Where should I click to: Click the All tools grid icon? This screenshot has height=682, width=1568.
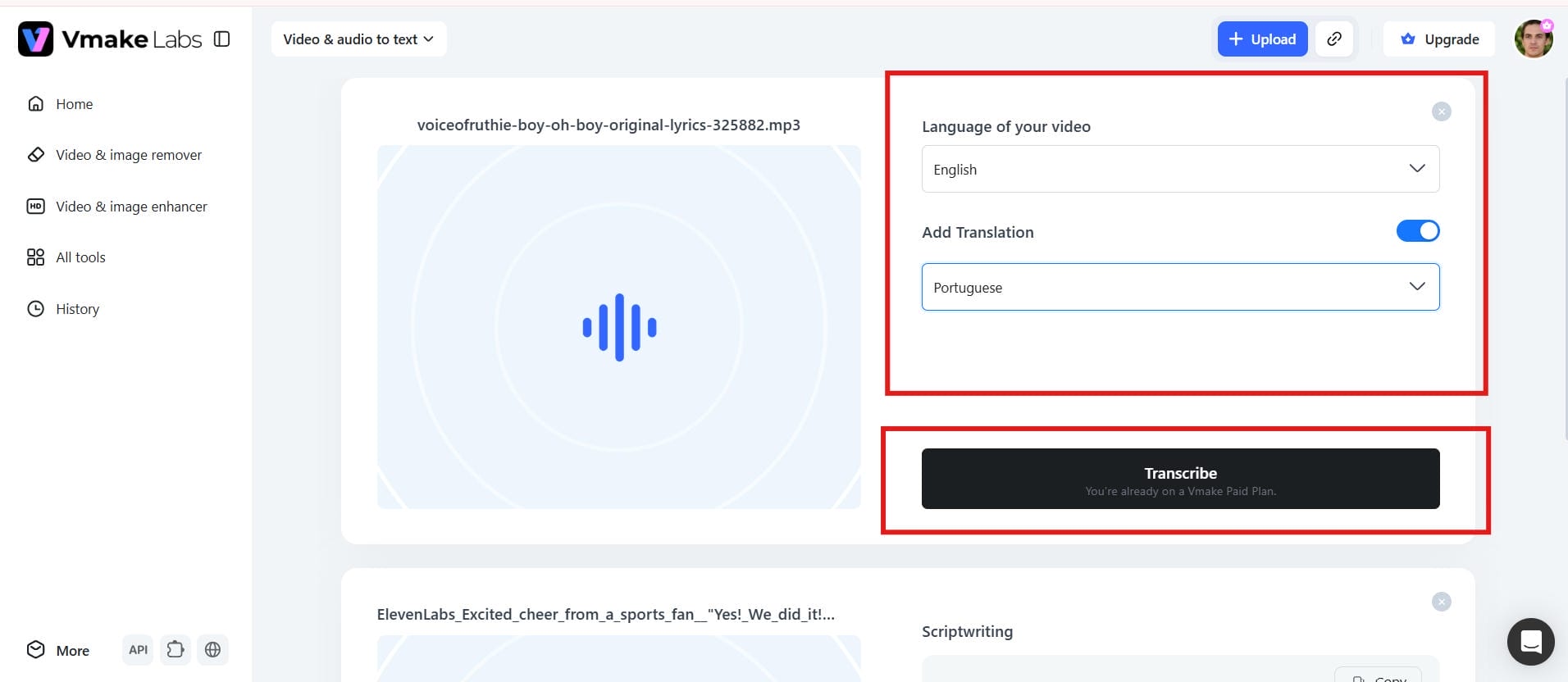point(35,257)
